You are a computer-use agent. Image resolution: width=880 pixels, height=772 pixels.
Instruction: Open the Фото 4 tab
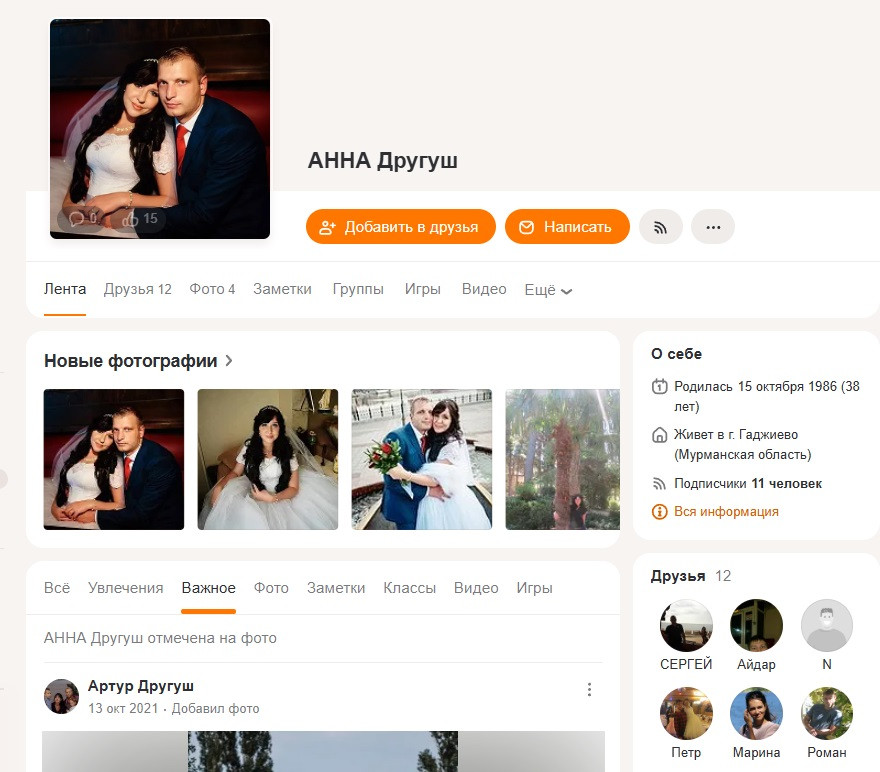pyautogui.click(x=212, y=289)
